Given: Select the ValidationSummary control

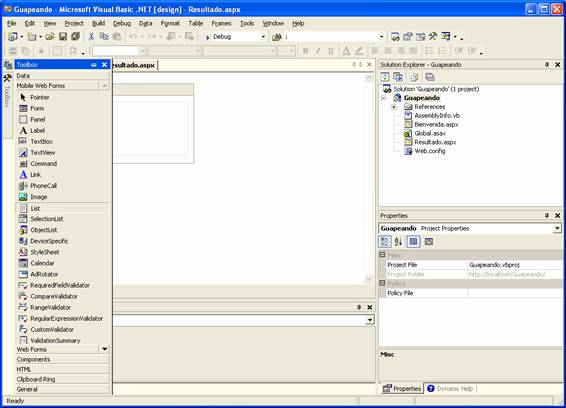Looking at the screenshot, I should (62, 340).
